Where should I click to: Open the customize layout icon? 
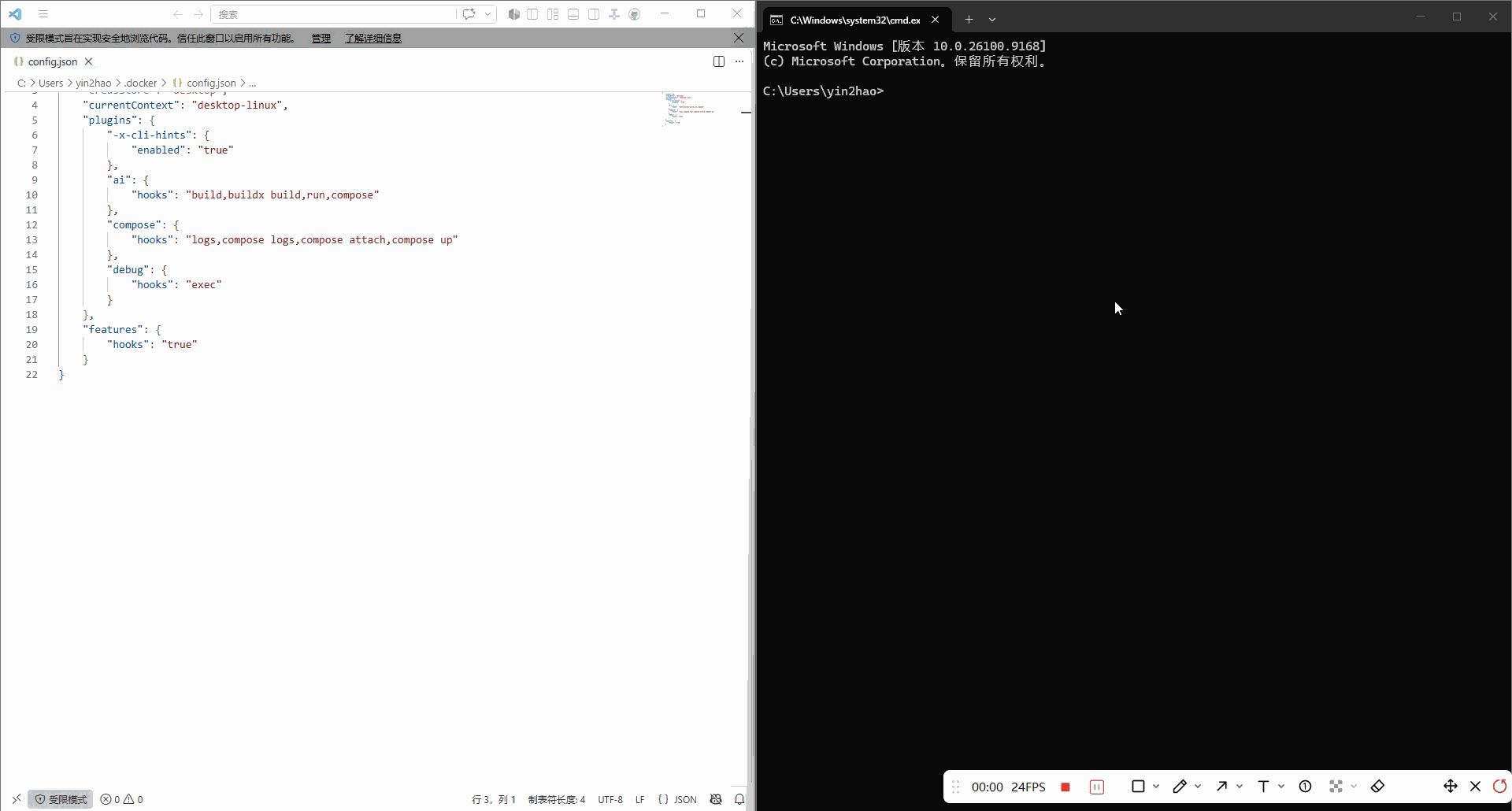(x=553, y=14)
